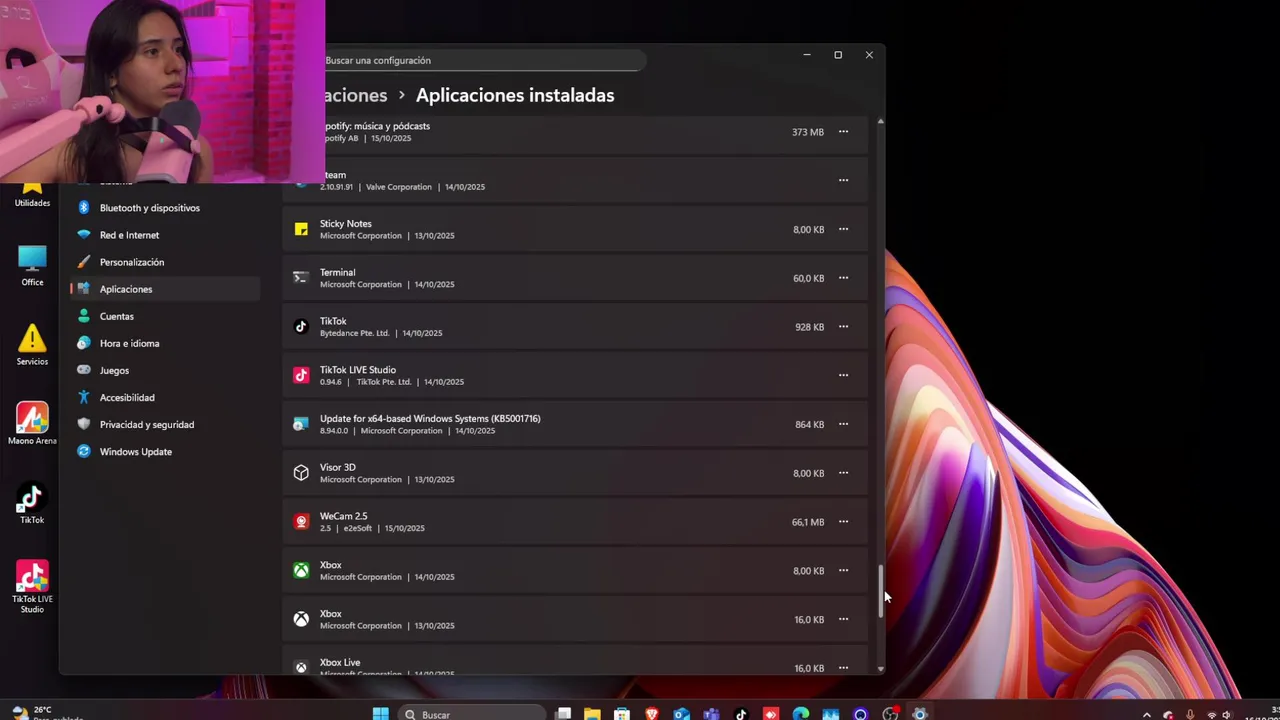1280x720 pixels.
Task: Click Spotify's 373 MB size value
Action: tap(808, 132)
